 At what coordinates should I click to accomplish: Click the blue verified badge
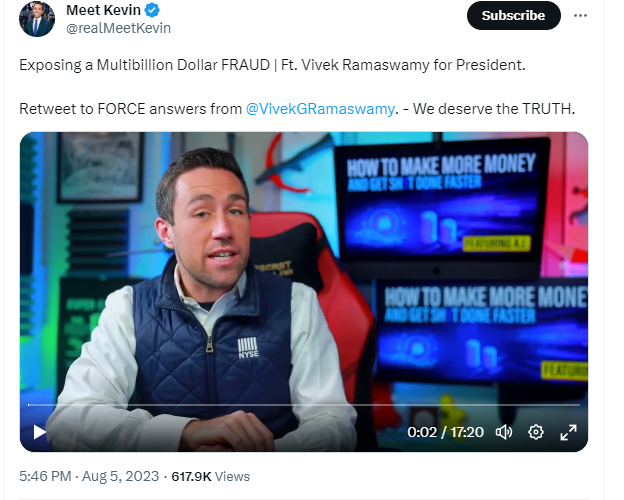pos(152,10)
